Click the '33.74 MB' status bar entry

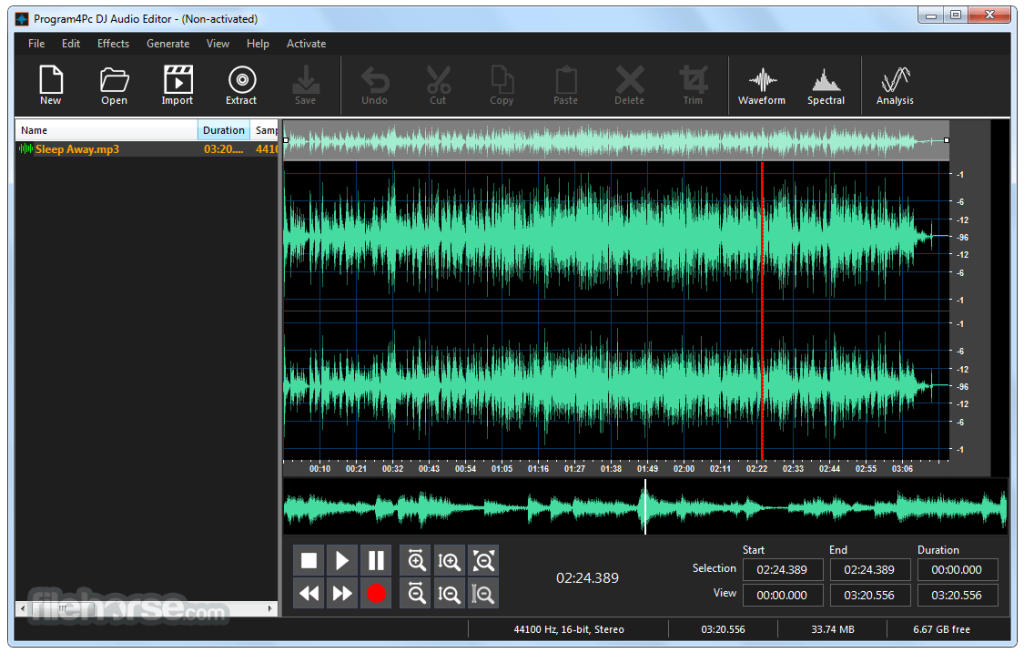tap(833, 629)
